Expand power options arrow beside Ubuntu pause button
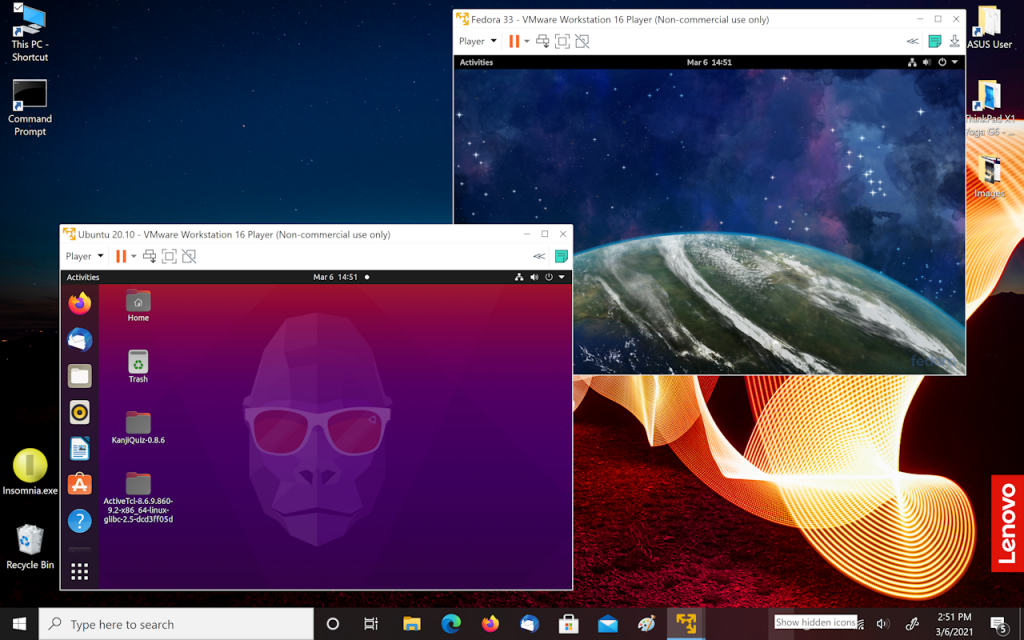Screen dimensions: 1024x640 [x=134, y=256]
